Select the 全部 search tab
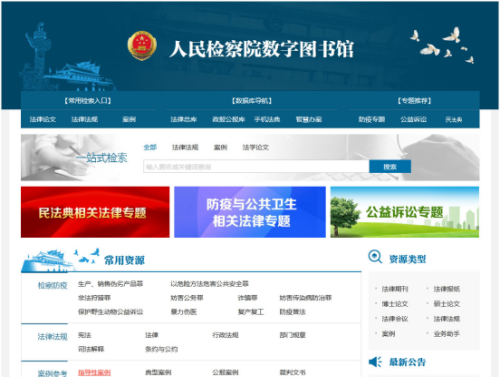This screenshot has width=500, height=377. coord(150,147)
